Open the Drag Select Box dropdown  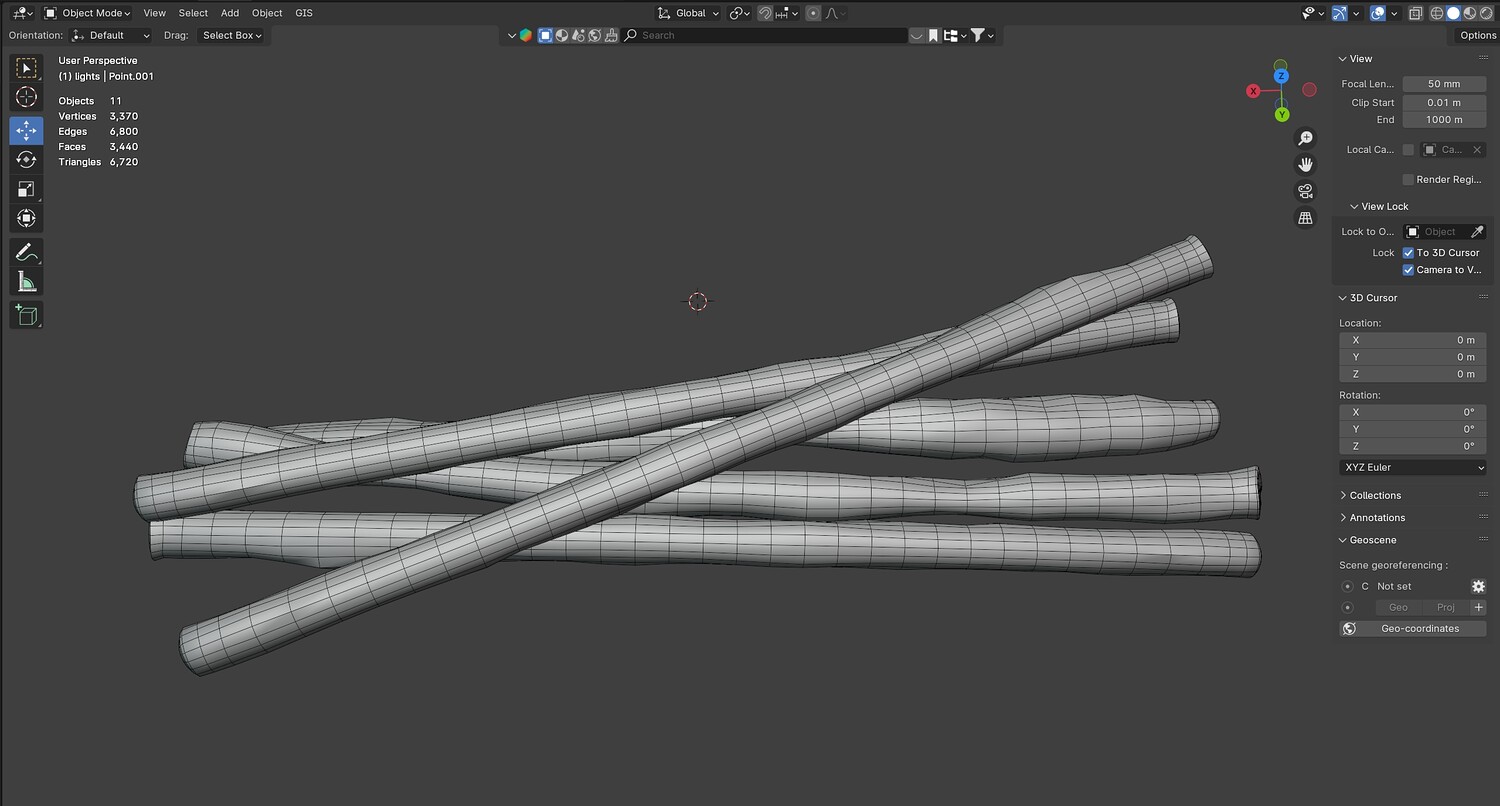click(x=232, y=35)
